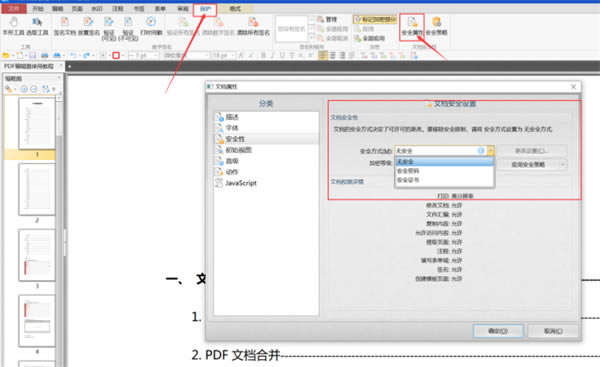Select 安全性 Security category in dialog
Screen dimensions: 600x367
pos(266,139)
